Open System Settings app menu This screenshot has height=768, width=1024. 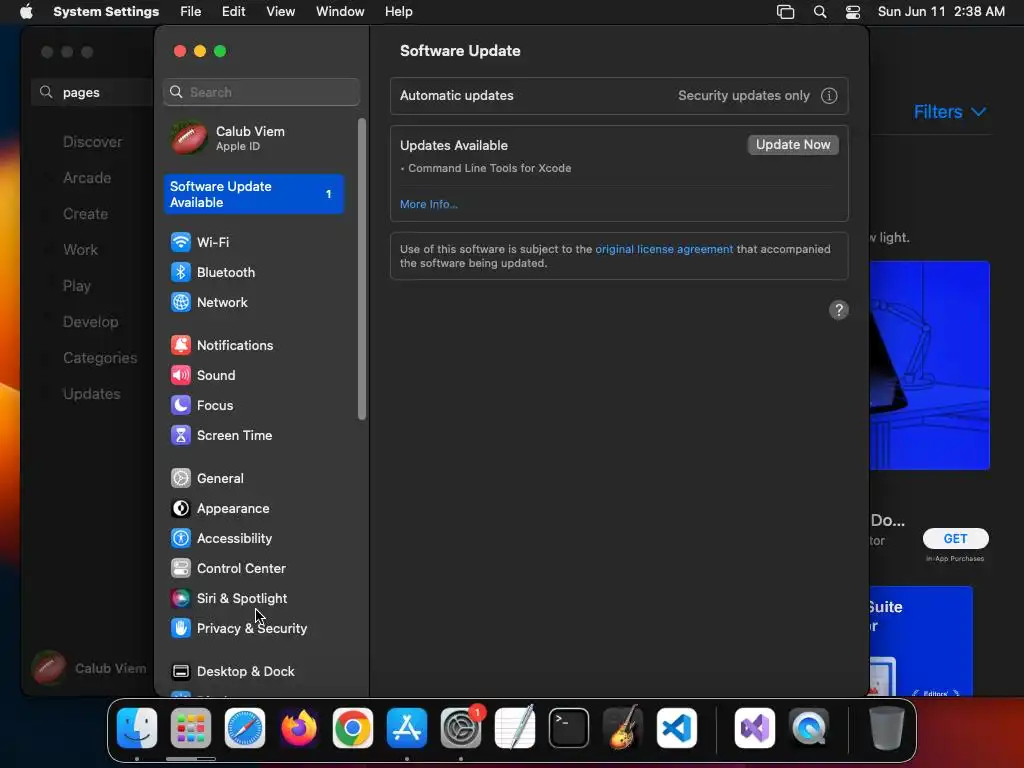[x=106, y=12]
